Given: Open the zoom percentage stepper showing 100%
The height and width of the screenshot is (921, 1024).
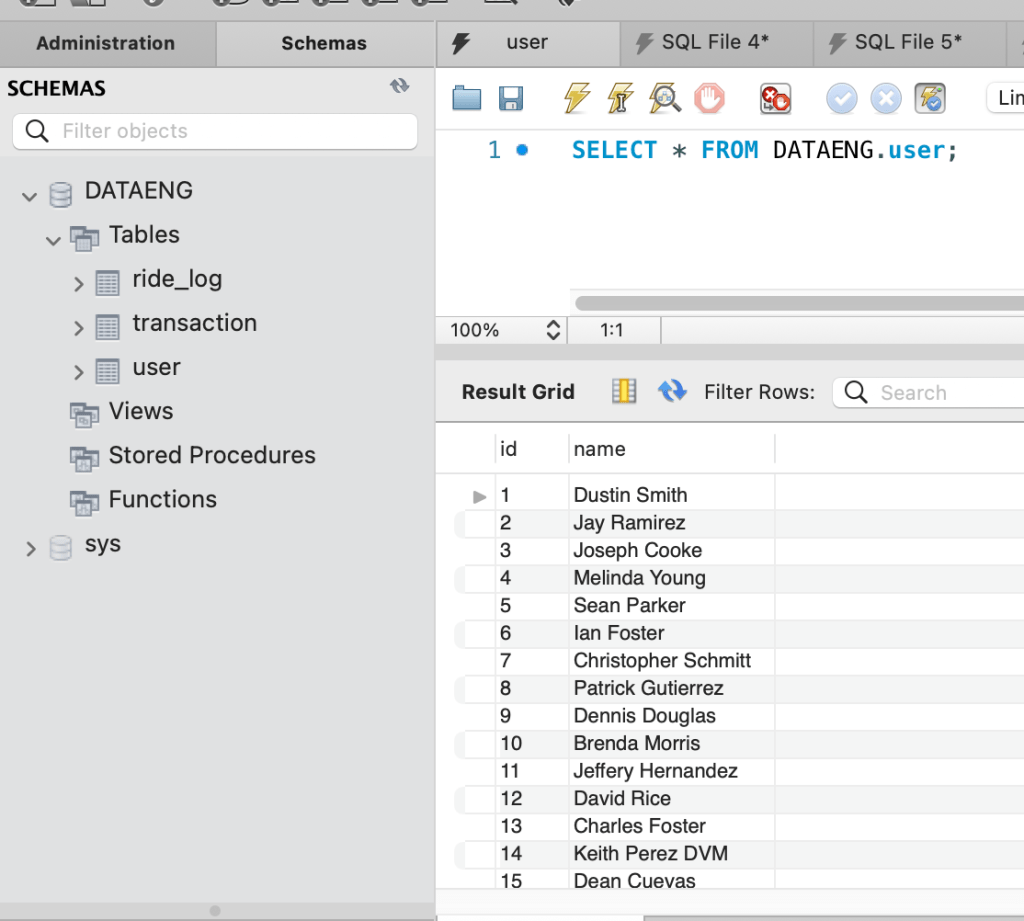Looking at the screenshot, I should tap(552, 330).
